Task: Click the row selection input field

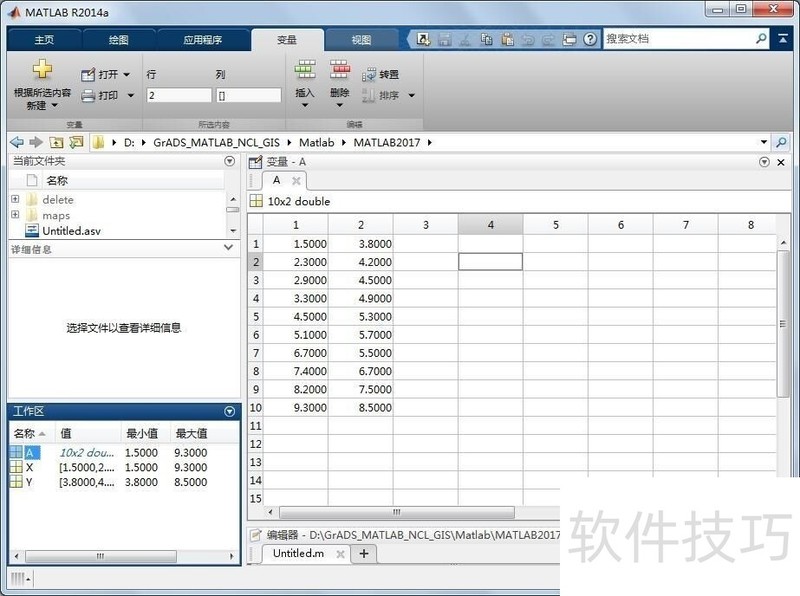Action: pos(179,95)
